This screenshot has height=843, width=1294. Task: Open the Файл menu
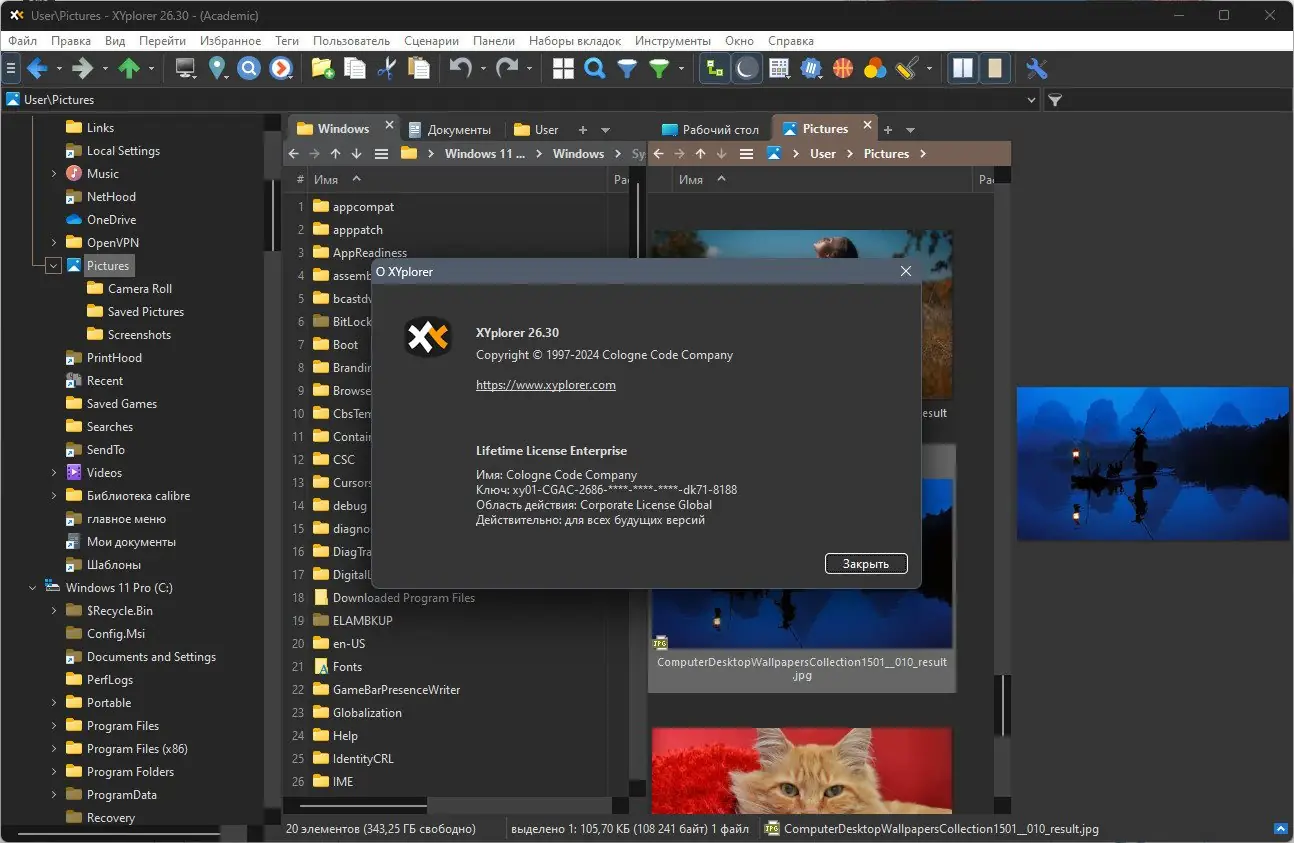pos(22,41)
